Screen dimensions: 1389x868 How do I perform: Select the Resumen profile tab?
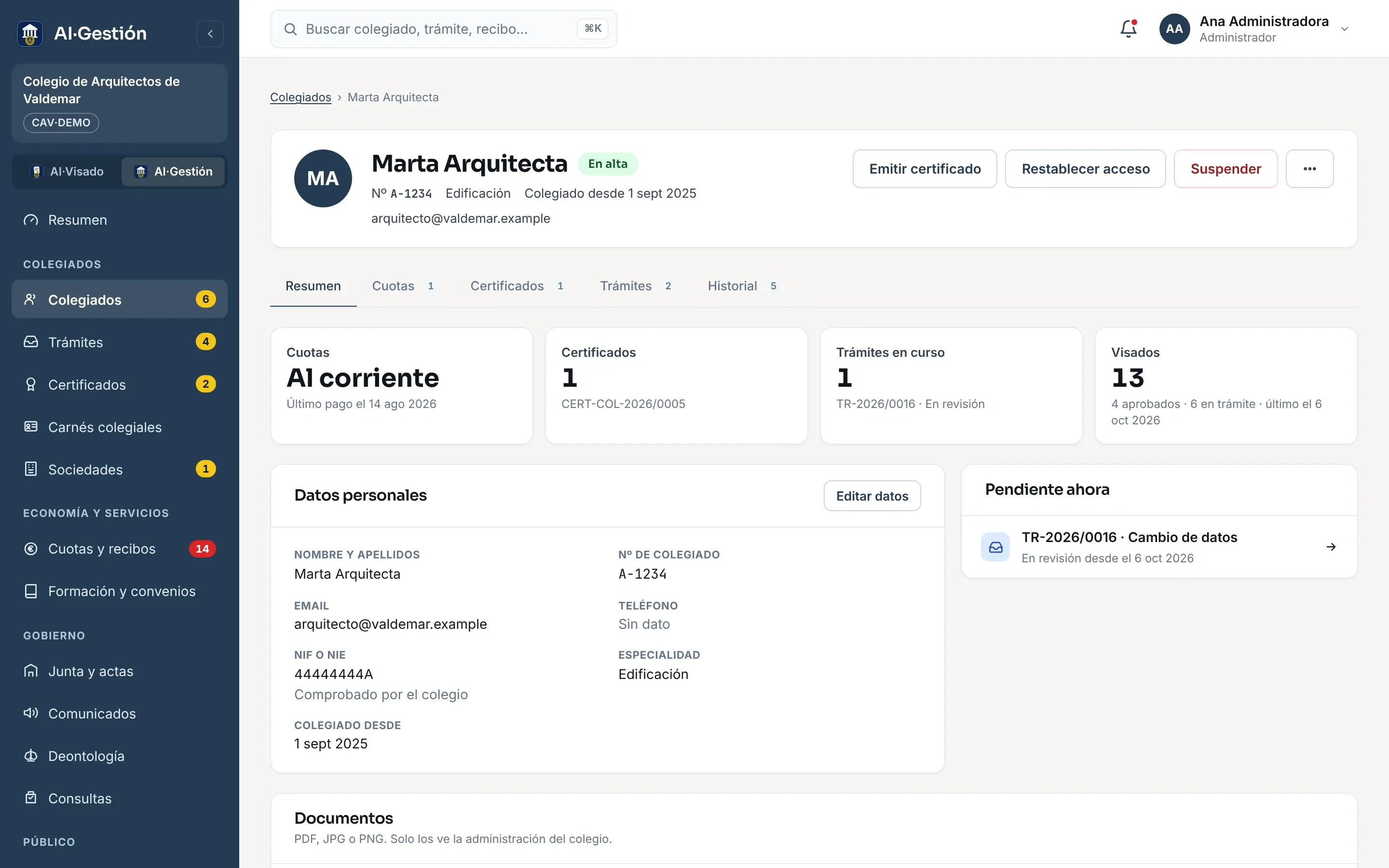313,286
